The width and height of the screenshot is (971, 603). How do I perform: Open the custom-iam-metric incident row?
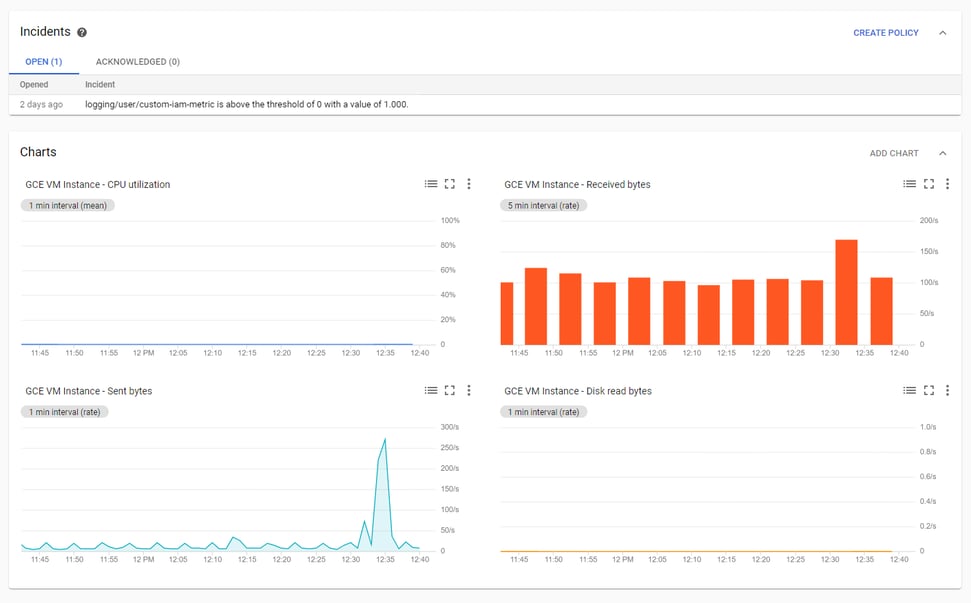click(x=485, y=105)
